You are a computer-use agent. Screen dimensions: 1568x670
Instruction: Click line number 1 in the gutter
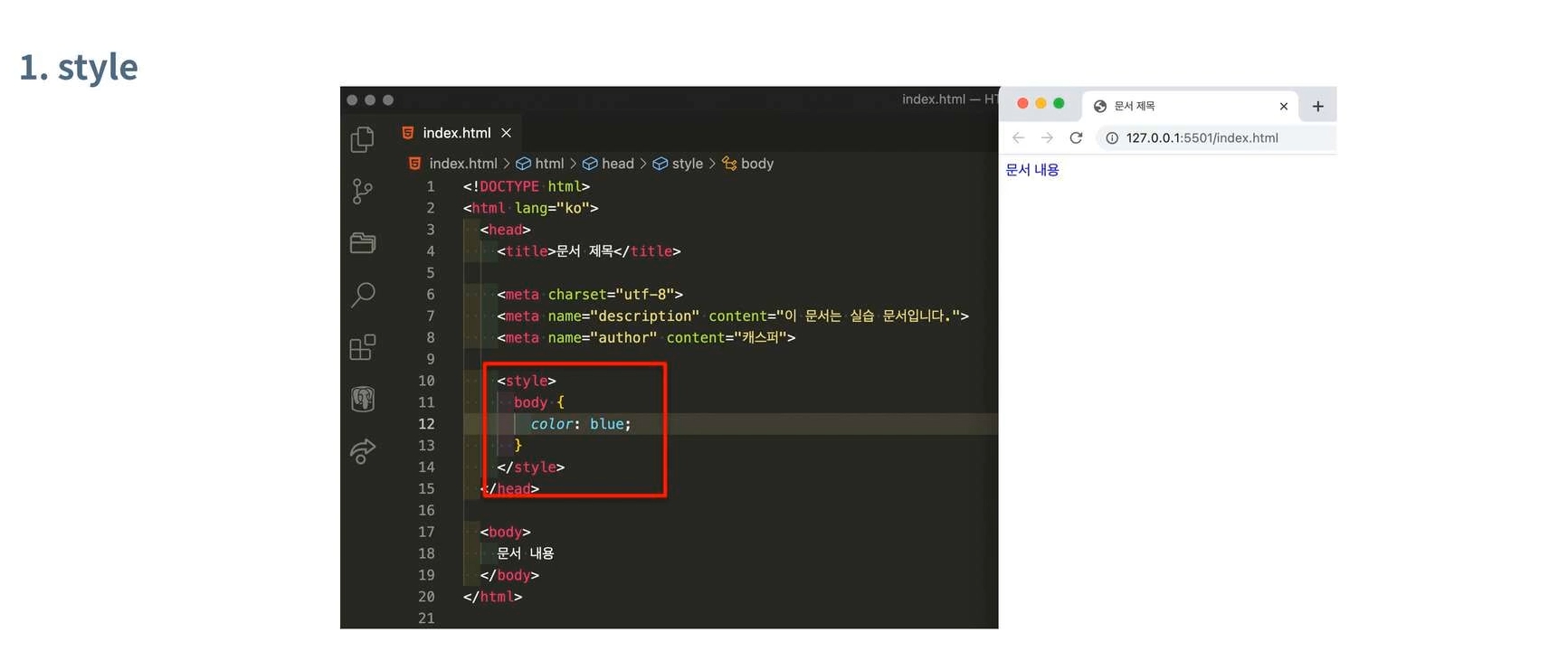point(431,186)
